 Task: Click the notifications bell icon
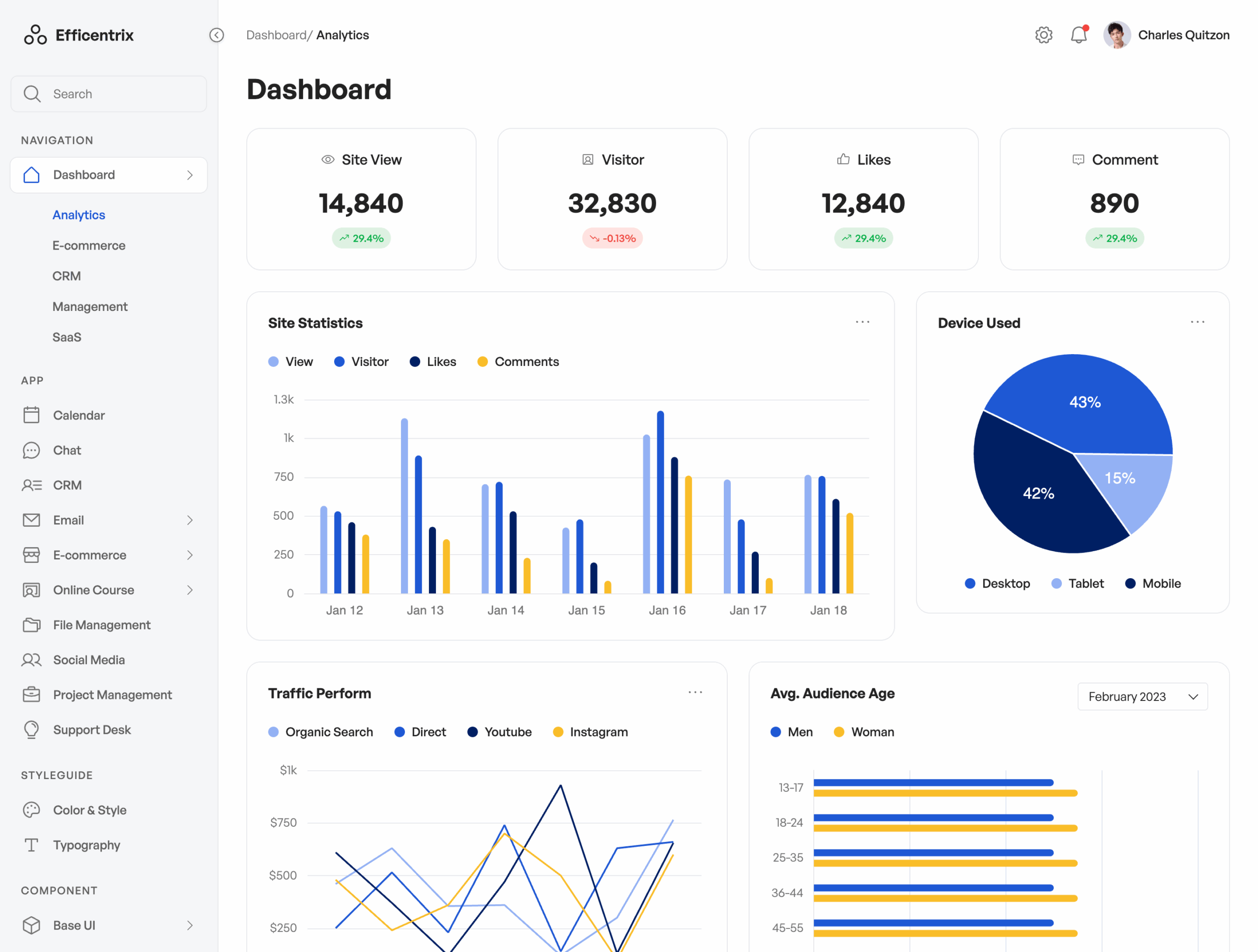tap(1079, 35)
